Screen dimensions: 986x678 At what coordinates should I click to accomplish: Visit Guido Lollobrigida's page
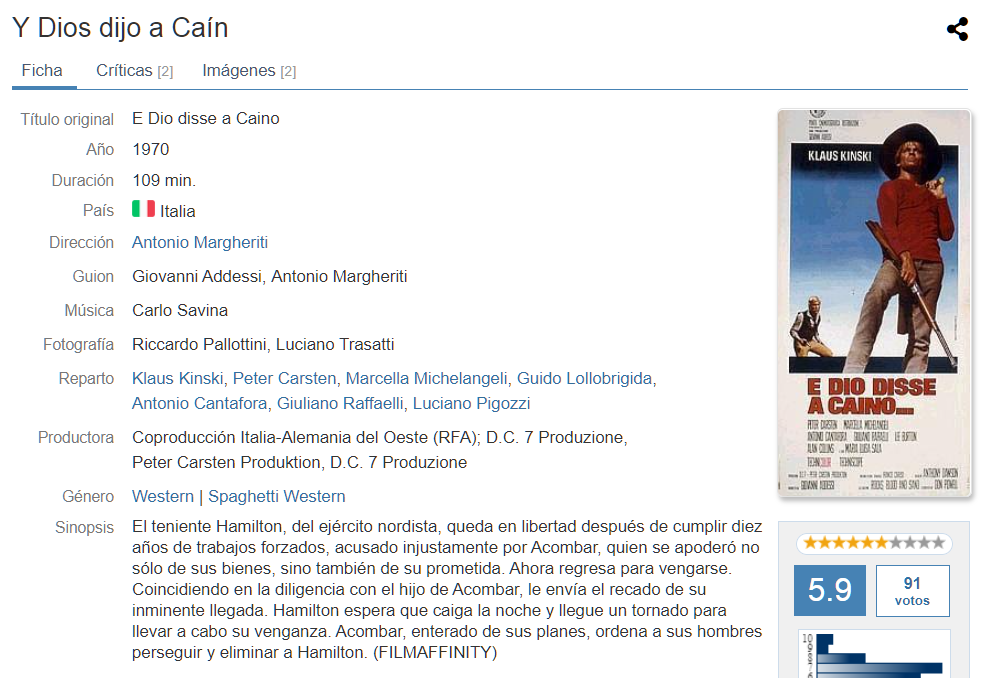coord(584,378)
